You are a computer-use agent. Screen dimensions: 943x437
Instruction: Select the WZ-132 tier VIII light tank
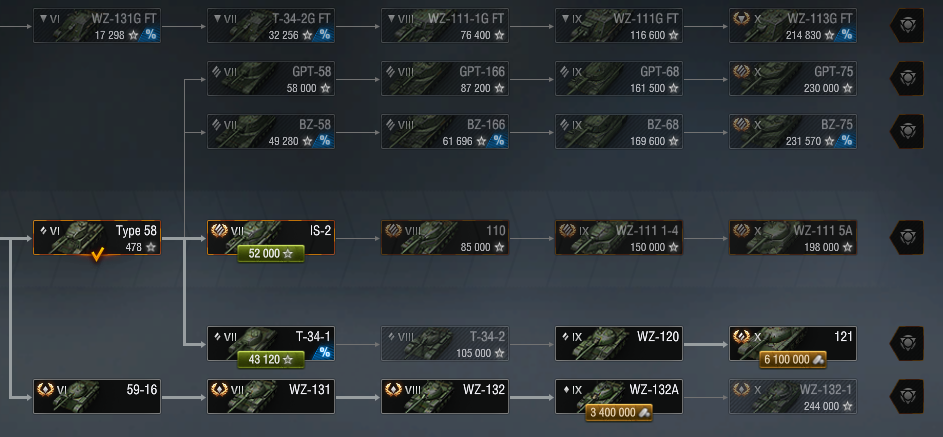pos(445,396)
